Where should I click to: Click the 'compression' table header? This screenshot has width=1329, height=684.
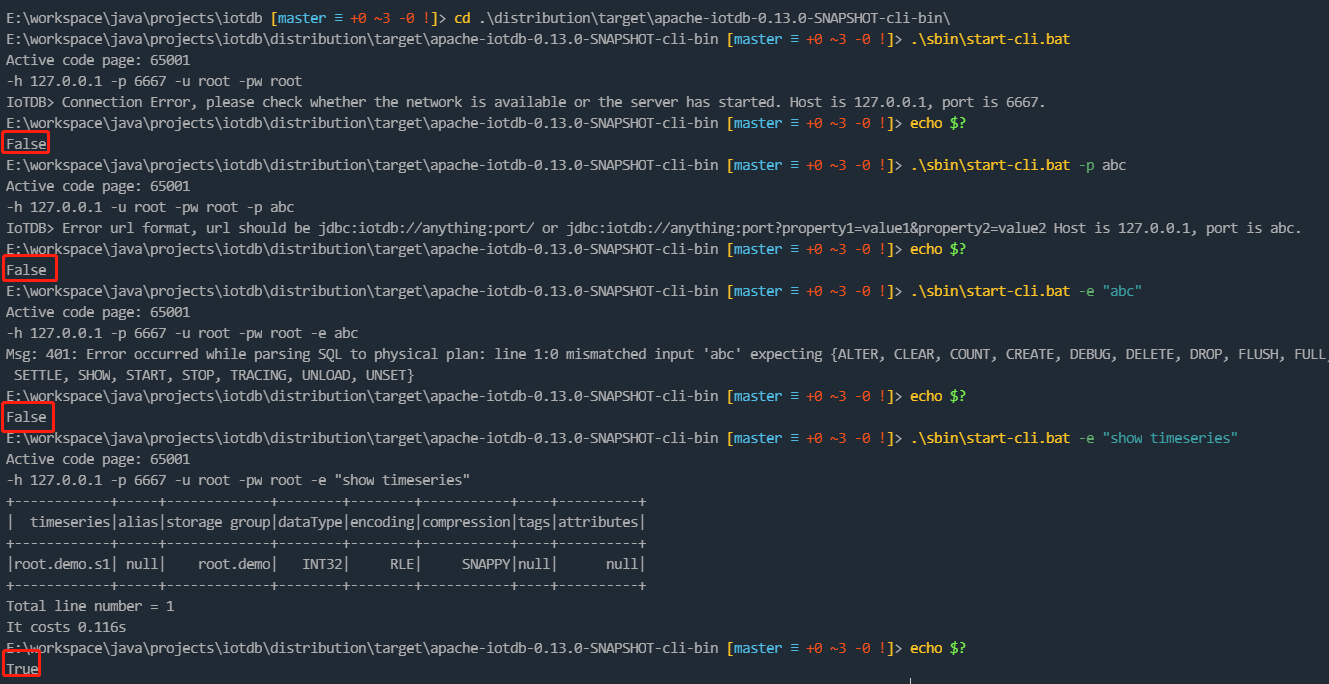(467, 522)
